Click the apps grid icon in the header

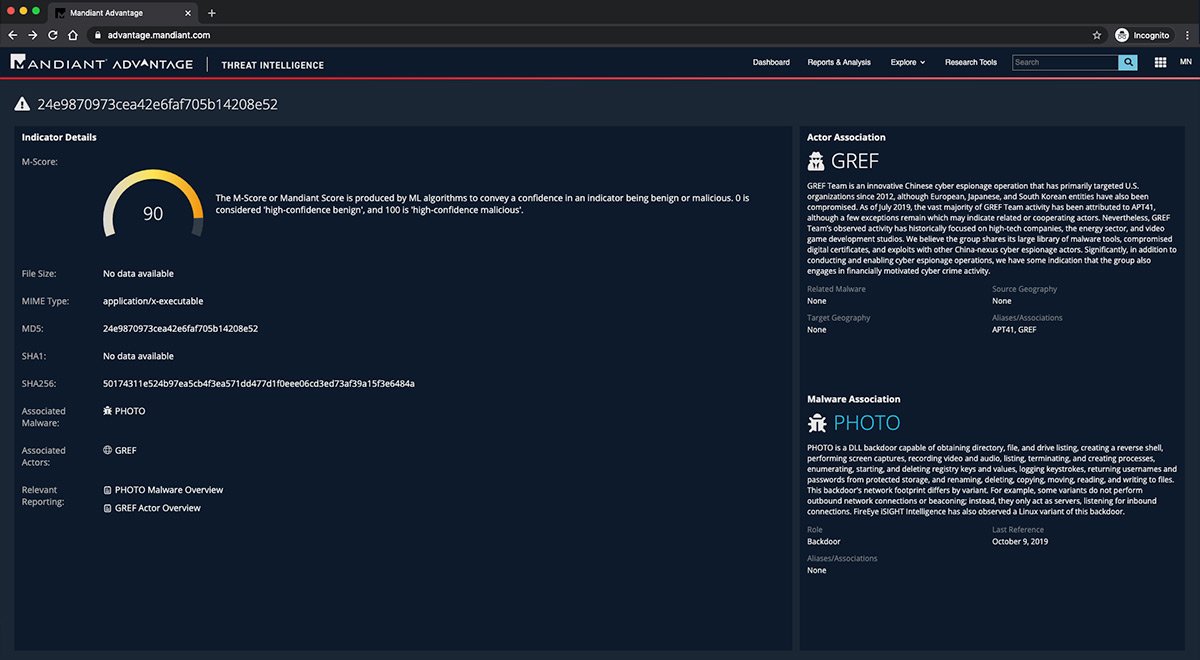(x=1160, y=61)
